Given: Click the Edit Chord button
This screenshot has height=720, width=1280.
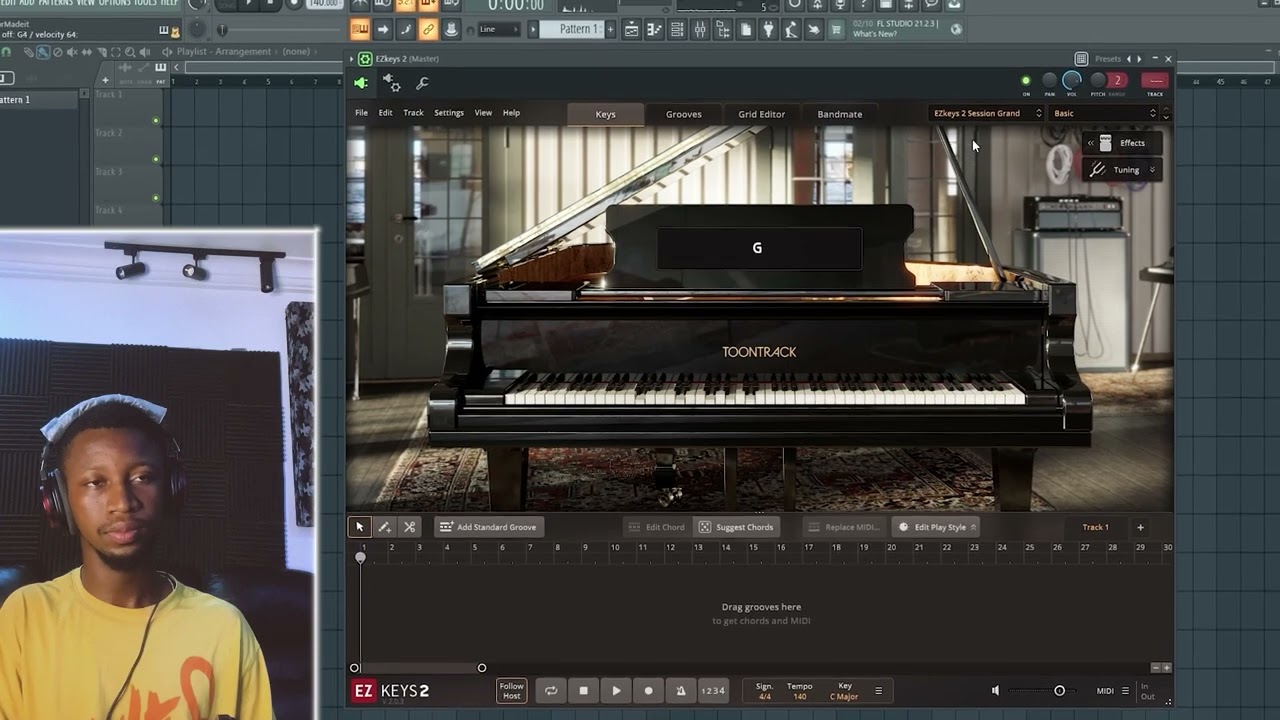Looking at the screenshot, I should pos(656,527).
